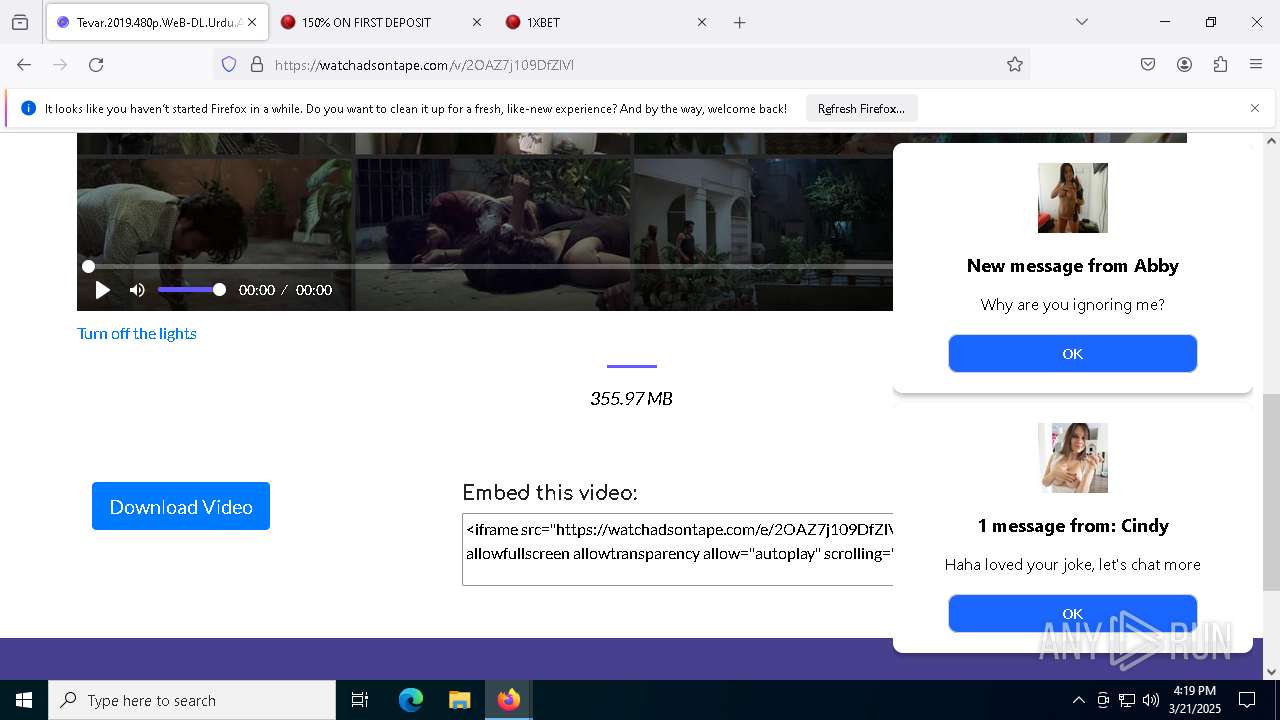
Task: Go back with the back arrow
Action: pyautogui.click(x=24, y=64)
